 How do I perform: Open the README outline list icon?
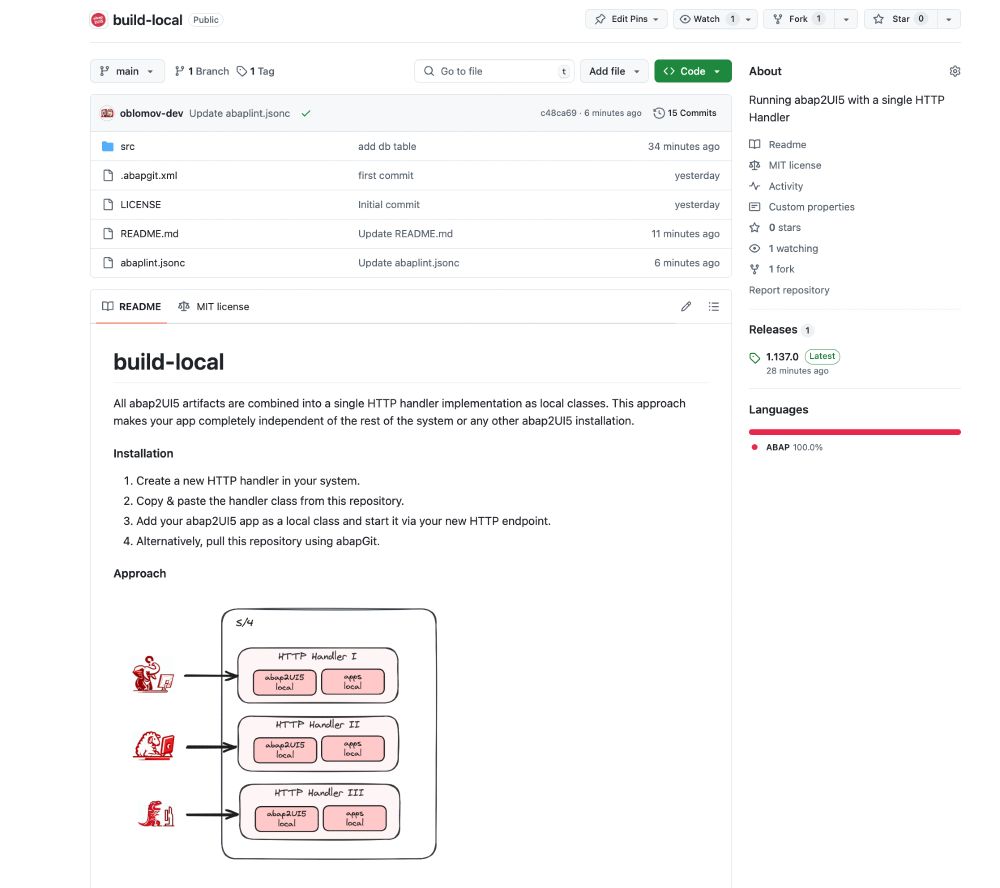[714, 307]
